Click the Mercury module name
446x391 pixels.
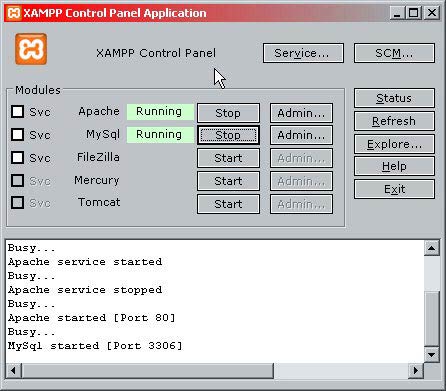pos(97,180)
